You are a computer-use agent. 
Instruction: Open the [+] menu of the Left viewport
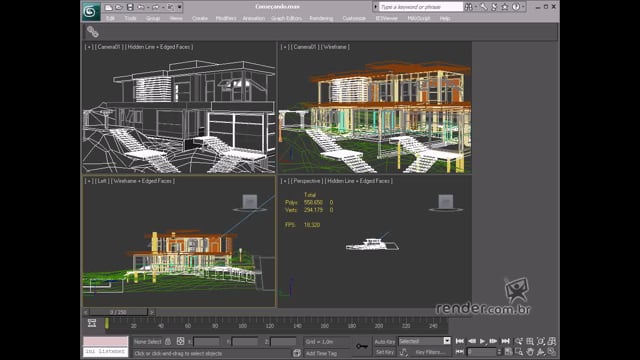[88, 181]
